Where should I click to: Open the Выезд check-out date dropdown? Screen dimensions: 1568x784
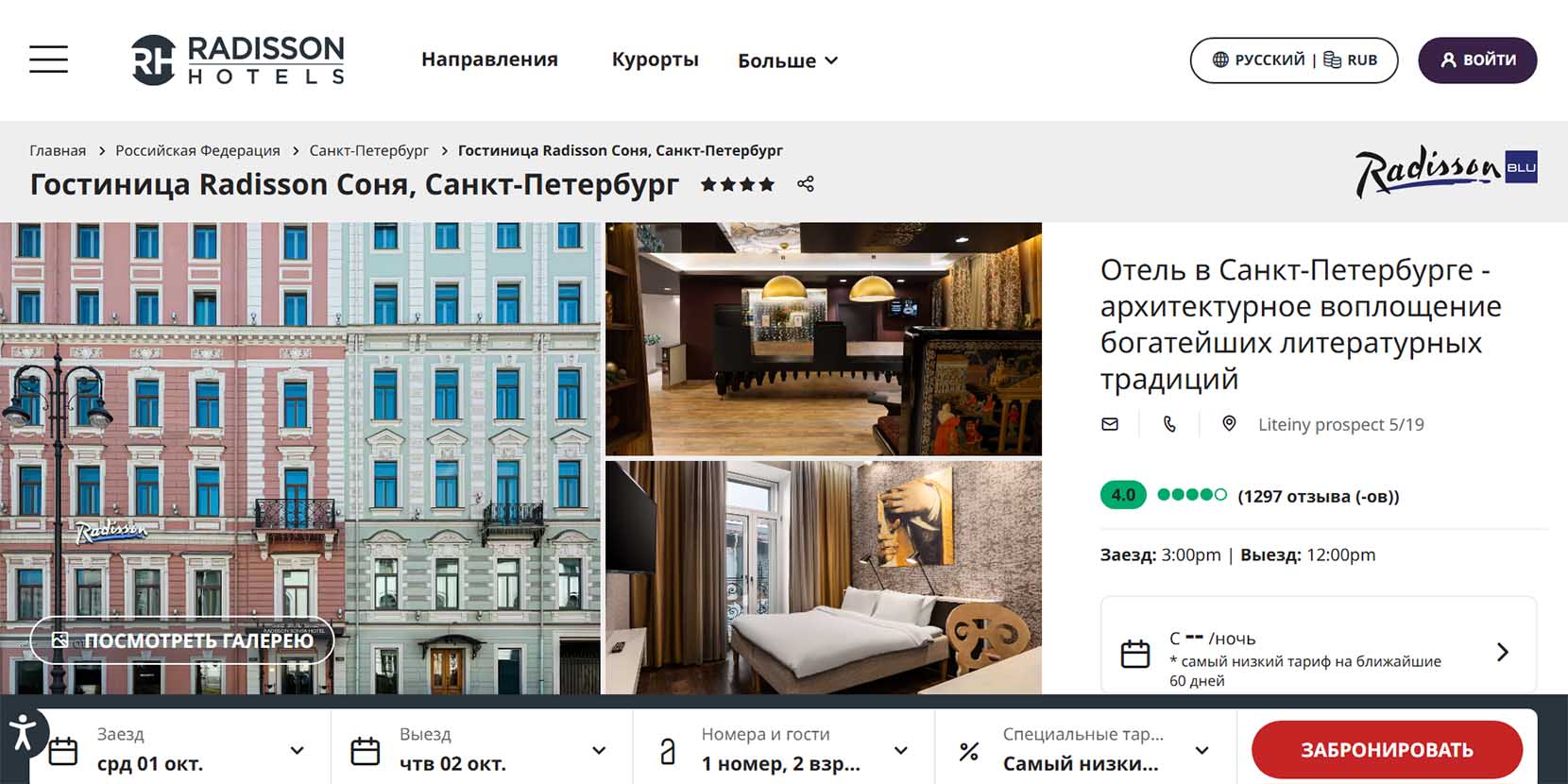(x=482, y=749)
